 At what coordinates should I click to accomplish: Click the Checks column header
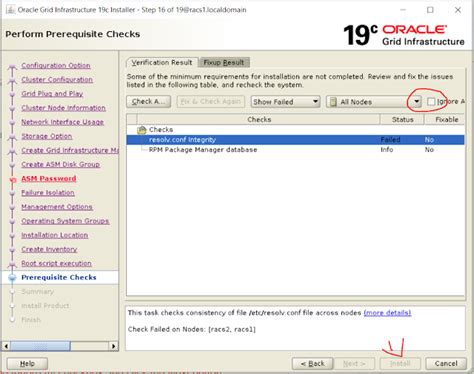click(259, 119)
